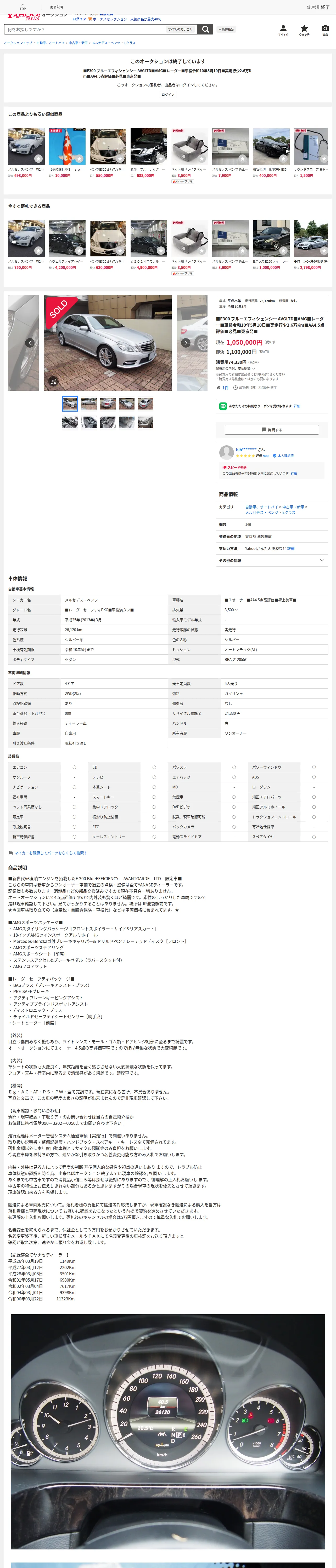The height and width of the screenshot is (1568, 336).
Task: Open the 10,000円 koi fish listing image
Action: [67, 147]
